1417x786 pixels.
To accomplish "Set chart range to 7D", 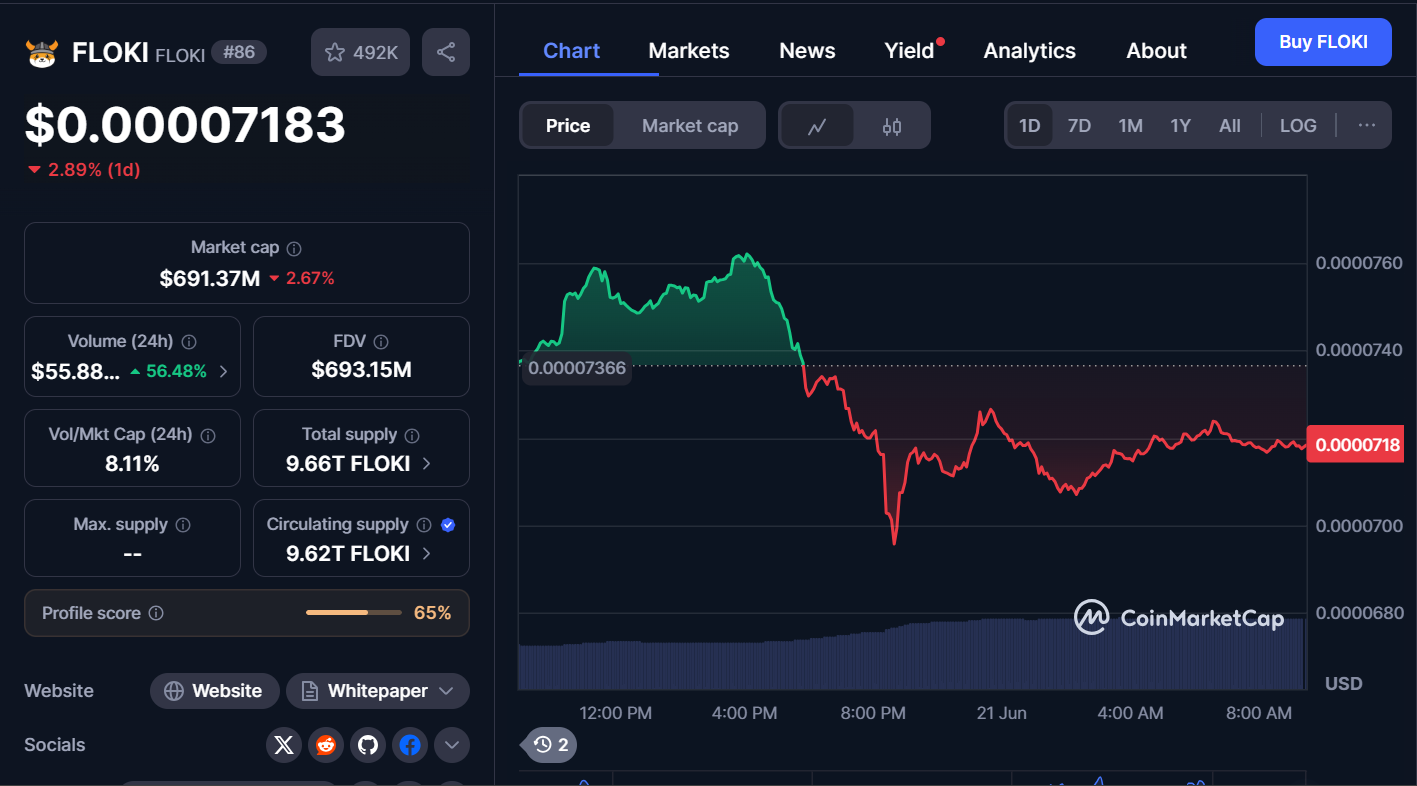I will [x=1079, y=126].
